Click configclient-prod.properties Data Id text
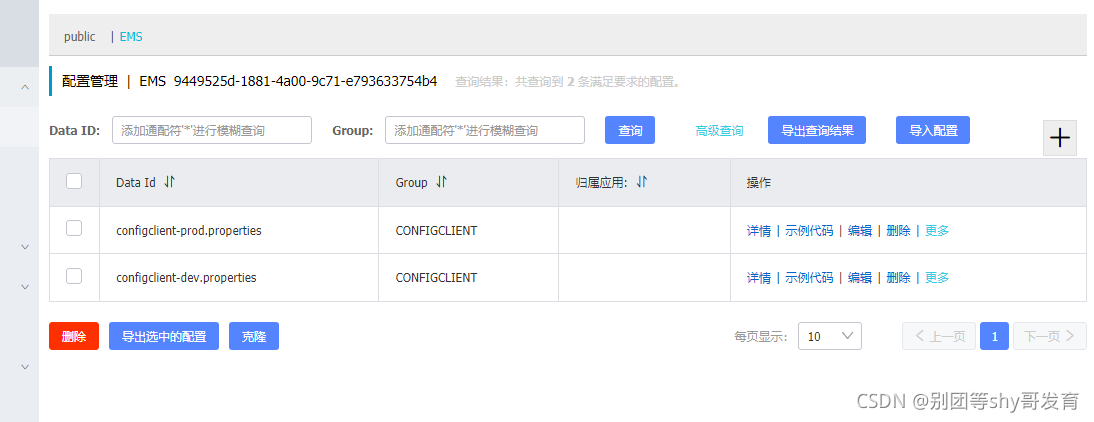The width and height of the screenshot is (1094, 422). tap(189, 230)
